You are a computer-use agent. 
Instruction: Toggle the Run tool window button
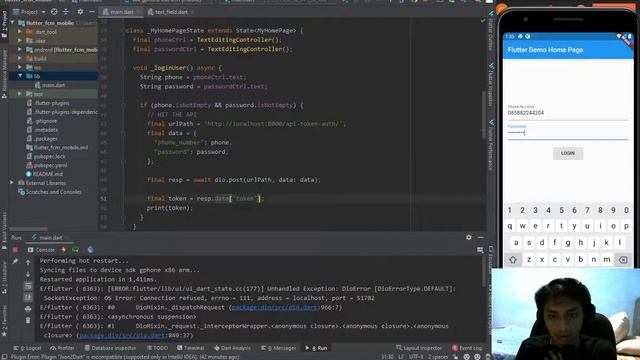click(316, 348)
